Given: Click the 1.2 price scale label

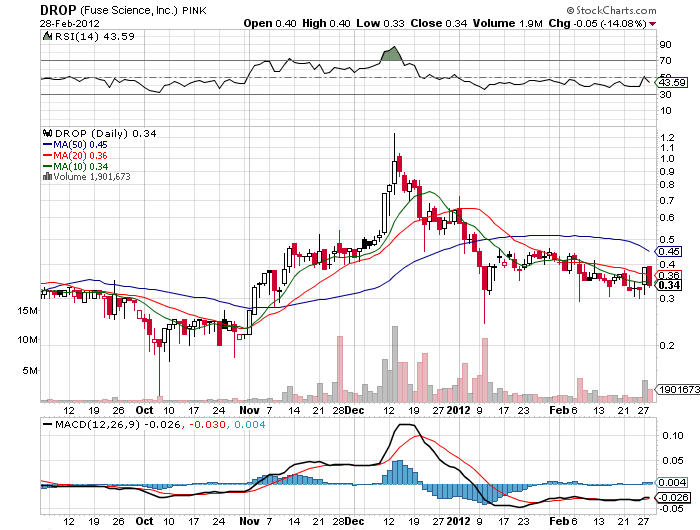Looking at the screenshot, I should click(667, 137).
